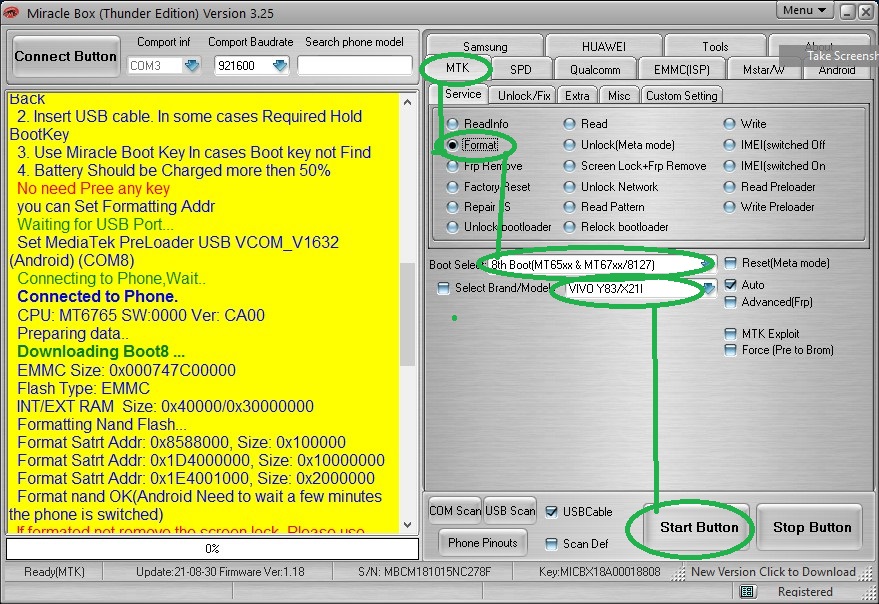The width and height of the screenshot is (879, 604).
Task: Select Screen Lock+Frp Remove radio option
Action: 570,166
